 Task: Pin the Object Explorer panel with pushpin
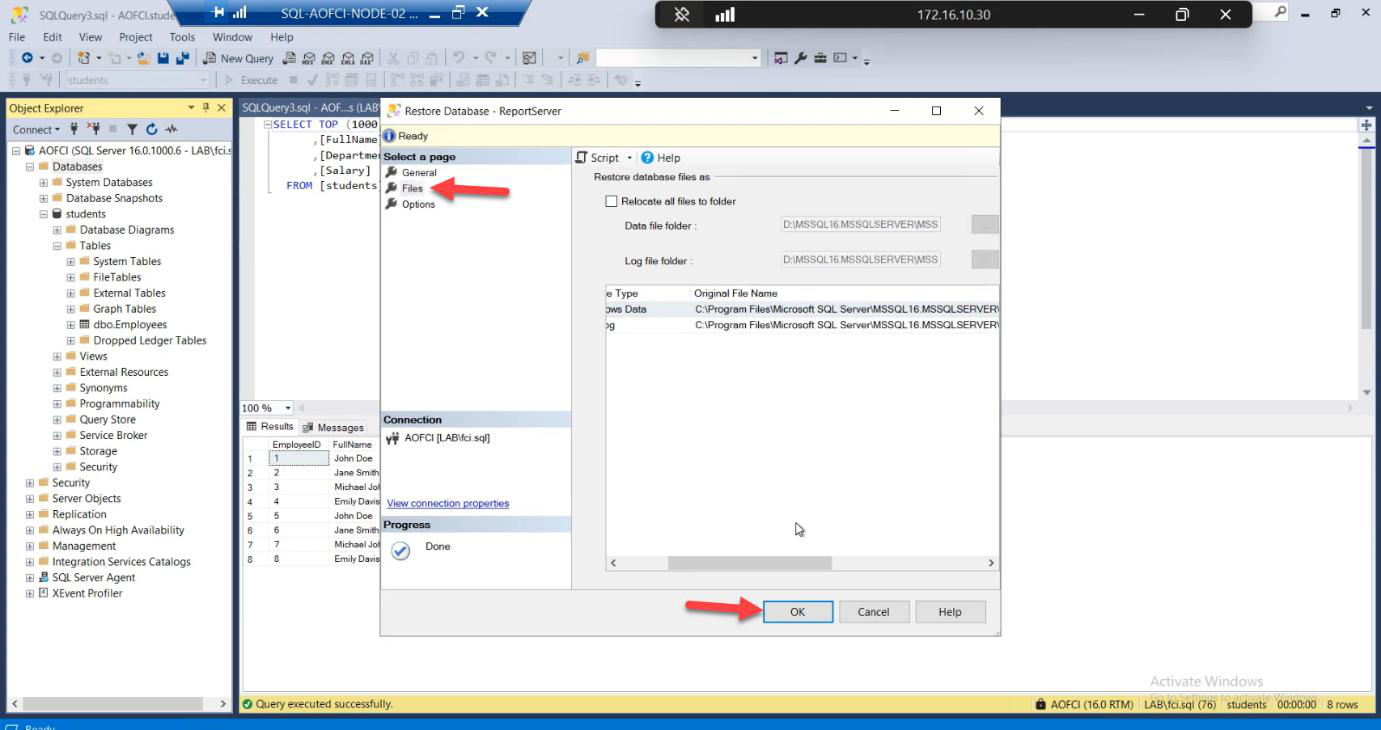(x=207, y=107)
